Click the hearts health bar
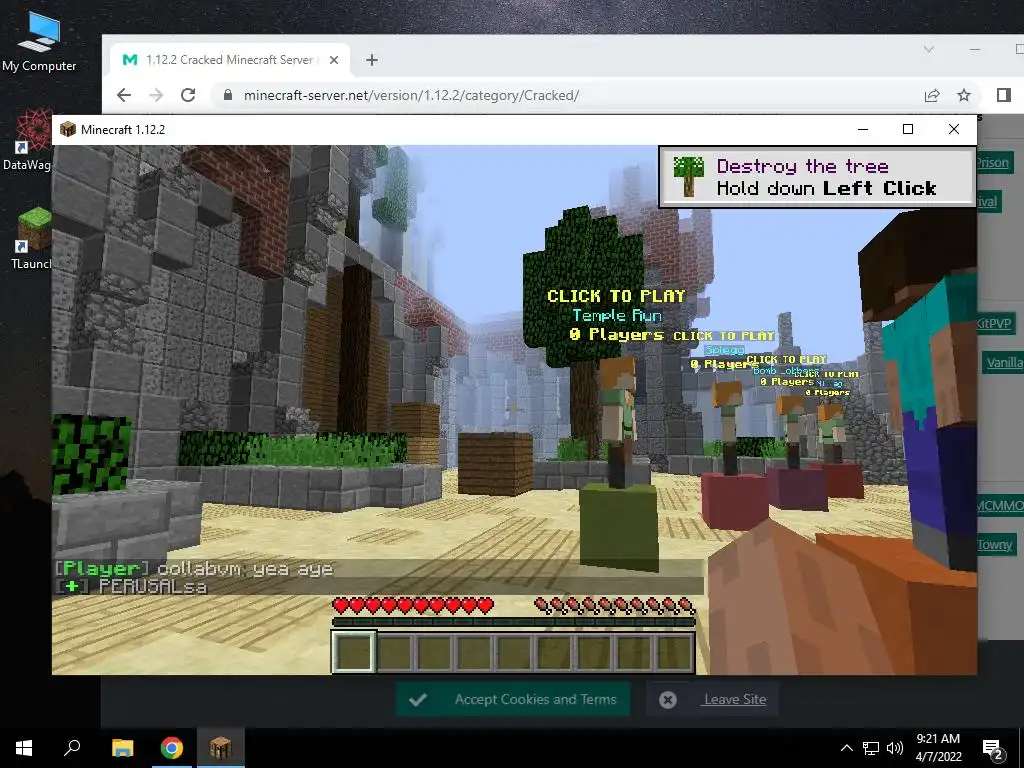Screen dimensions: 1024x768 pyautogui.click(x=413, y=606)
